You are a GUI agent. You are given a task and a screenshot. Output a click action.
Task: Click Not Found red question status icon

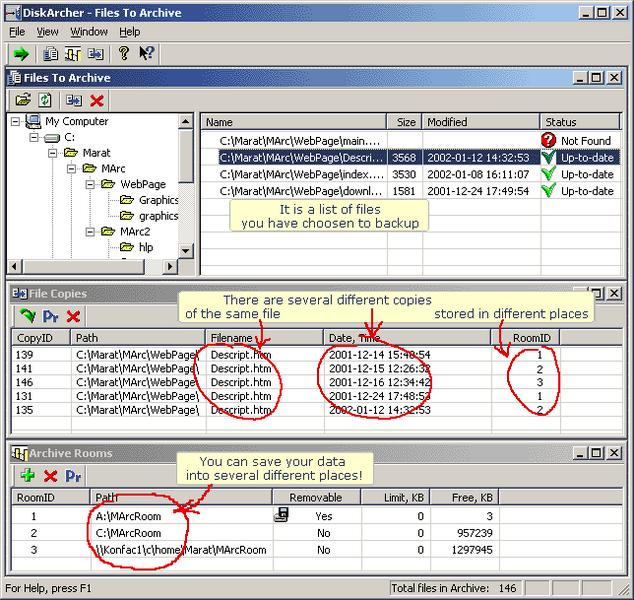tap(548, 140)
